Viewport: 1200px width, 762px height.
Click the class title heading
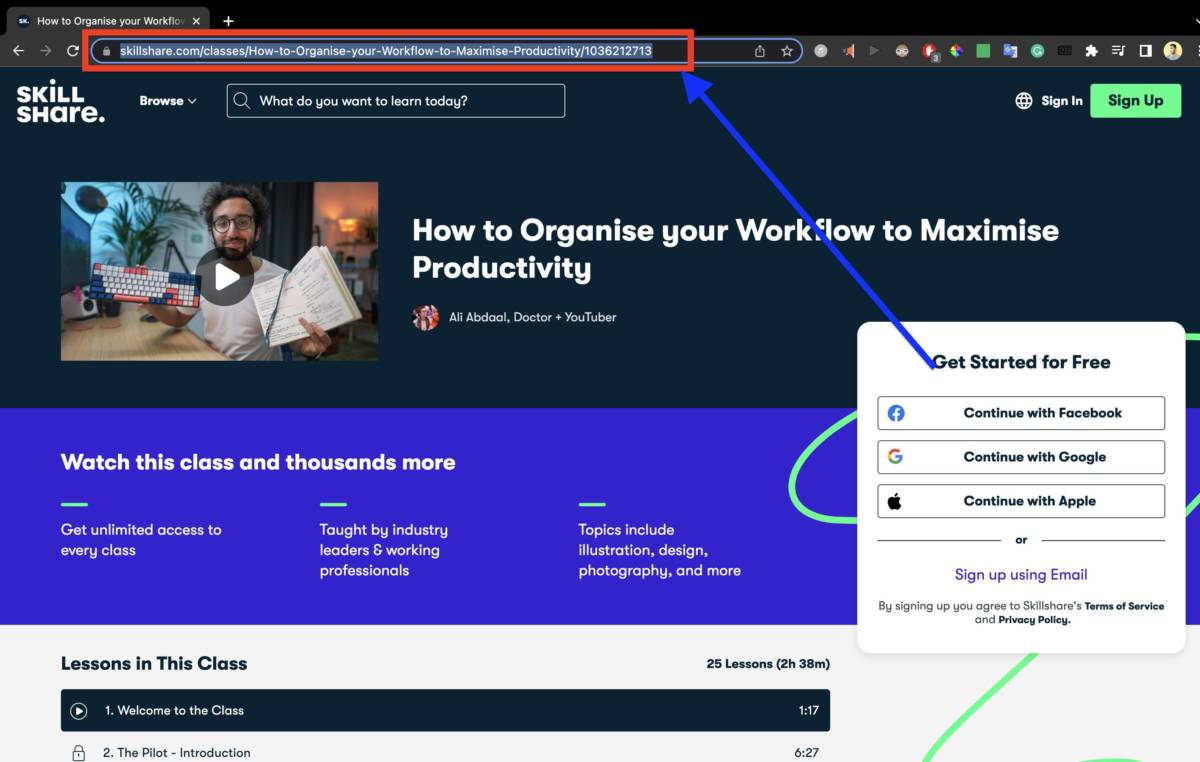[735, 249]
